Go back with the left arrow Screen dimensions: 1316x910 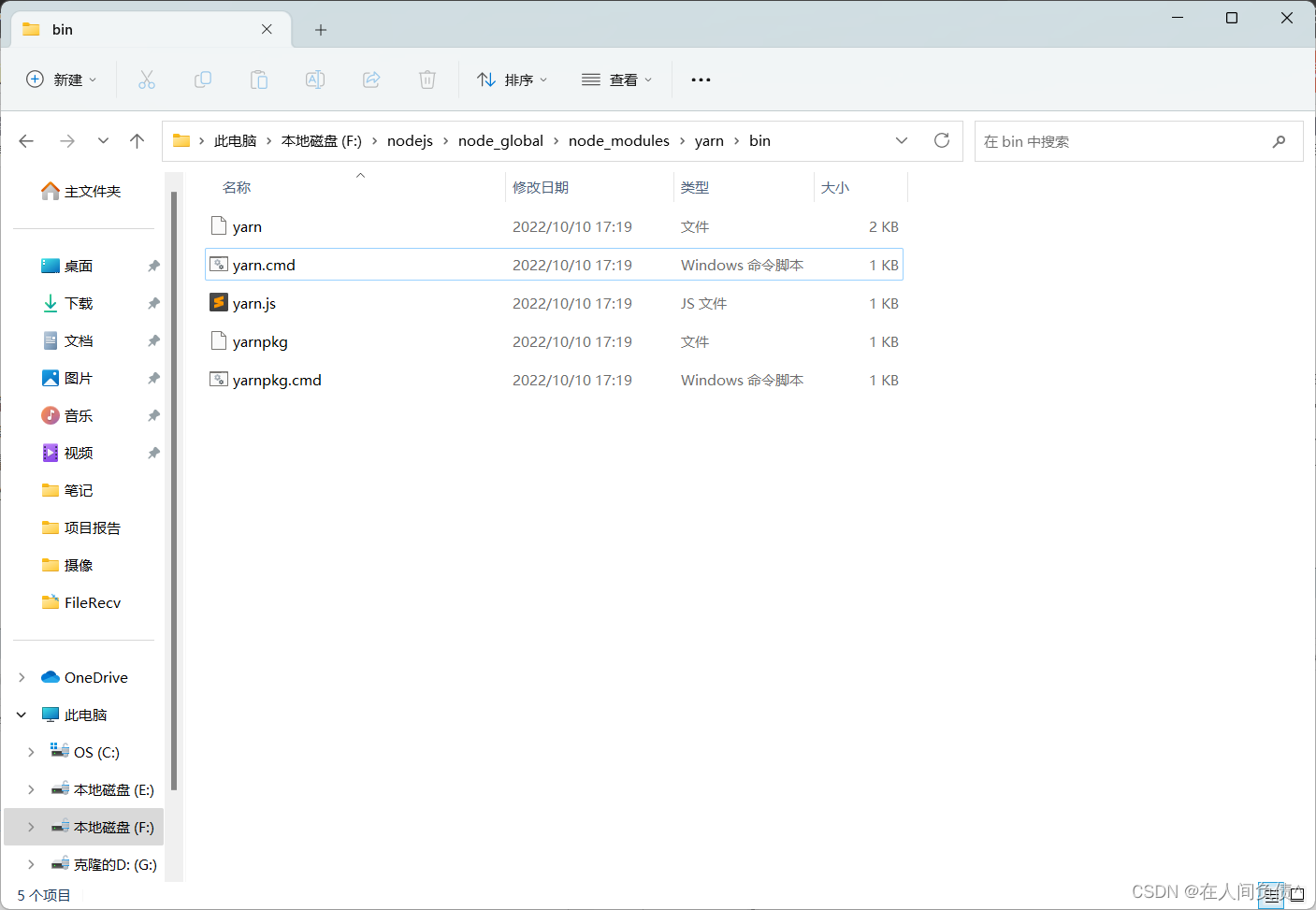point(26,140)
